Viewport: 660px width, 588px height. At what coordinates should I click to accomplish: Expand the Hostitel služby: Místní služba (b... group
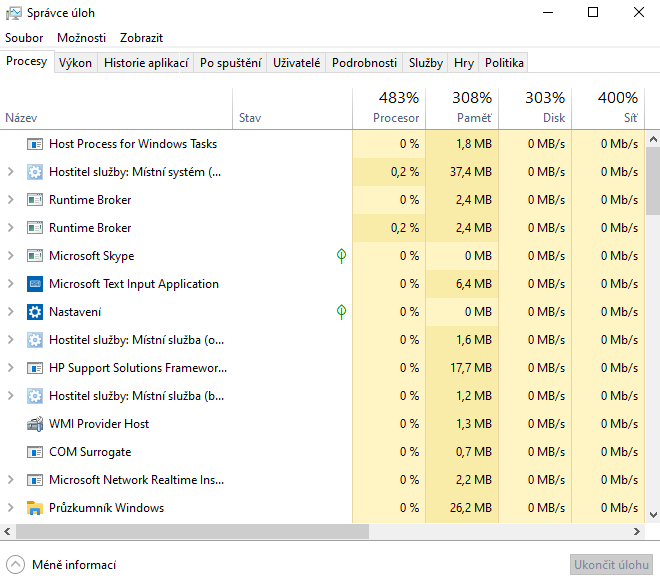[11, 396]
